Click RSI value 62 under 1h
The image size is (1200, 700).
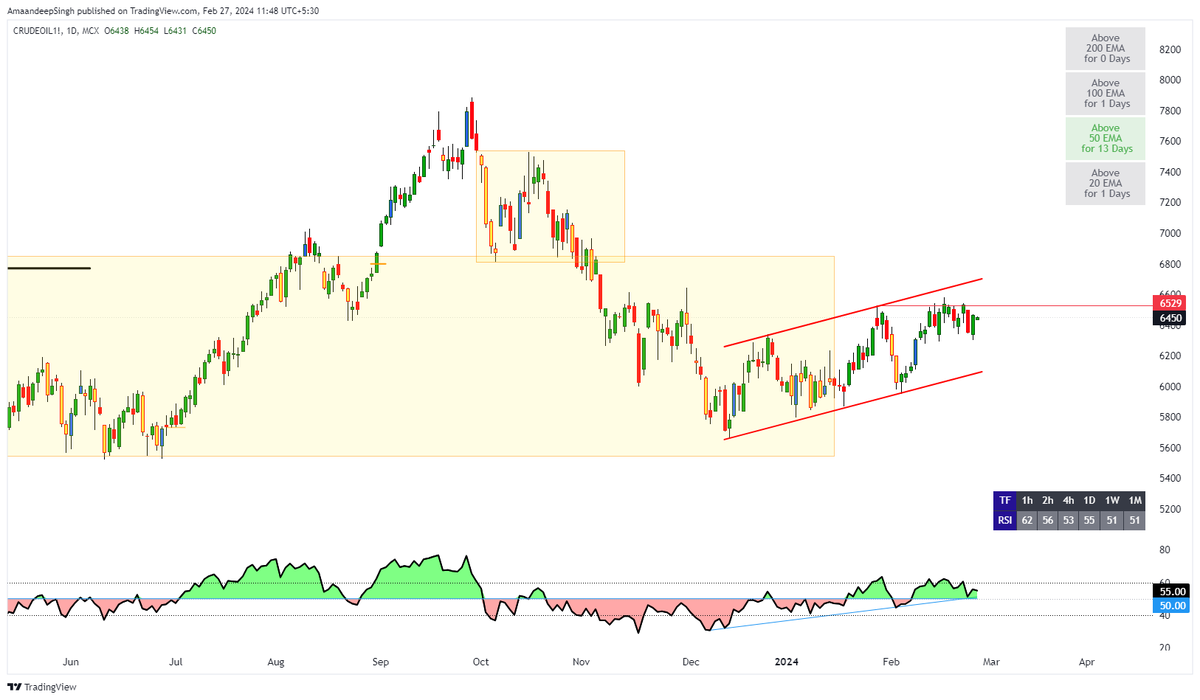(x=1027, y=520)
